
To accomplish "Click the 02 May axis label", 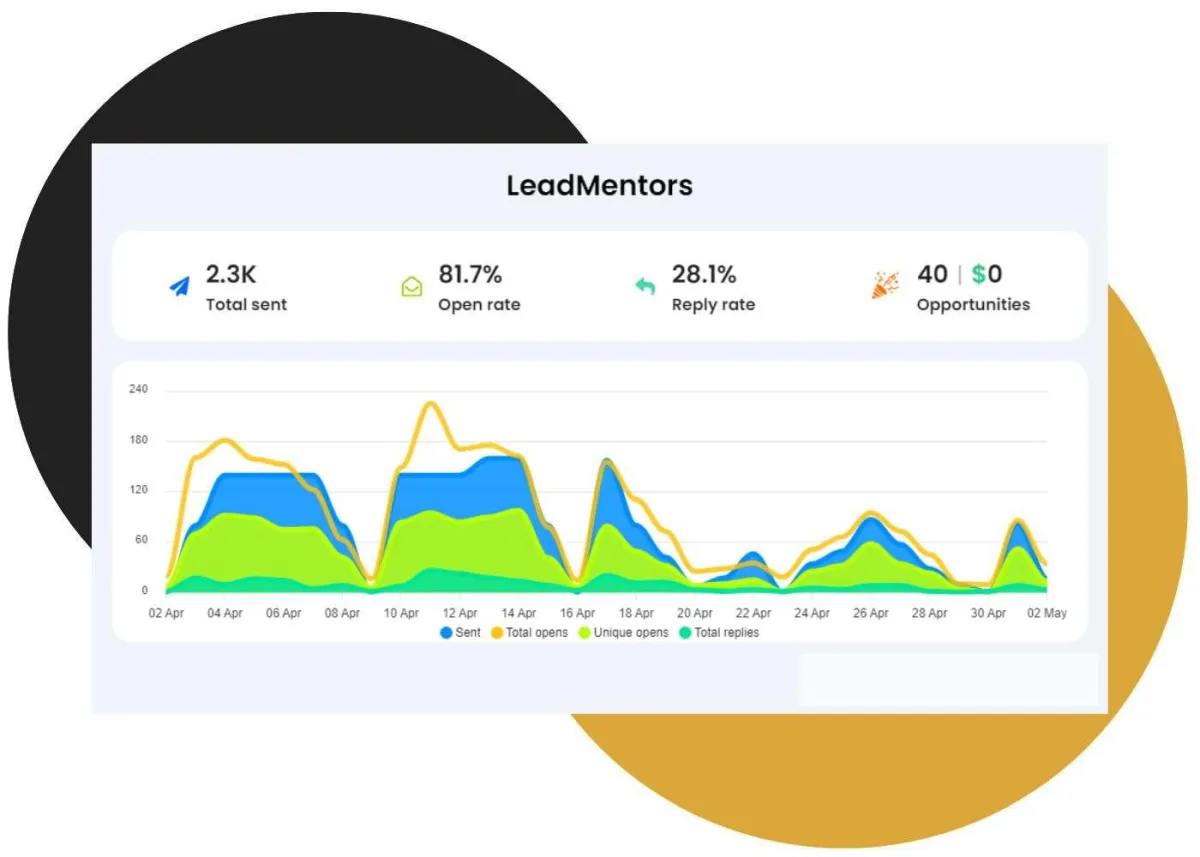I will tap(1047, 614).
